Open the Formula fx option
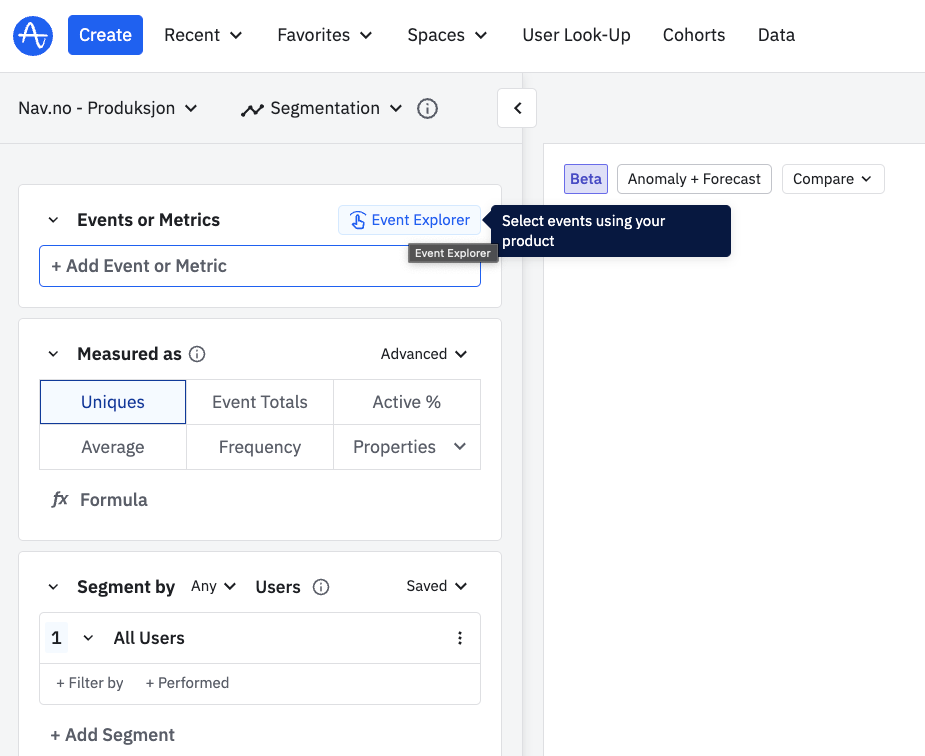This screenshot has height=756, width=925. (100, 499)
